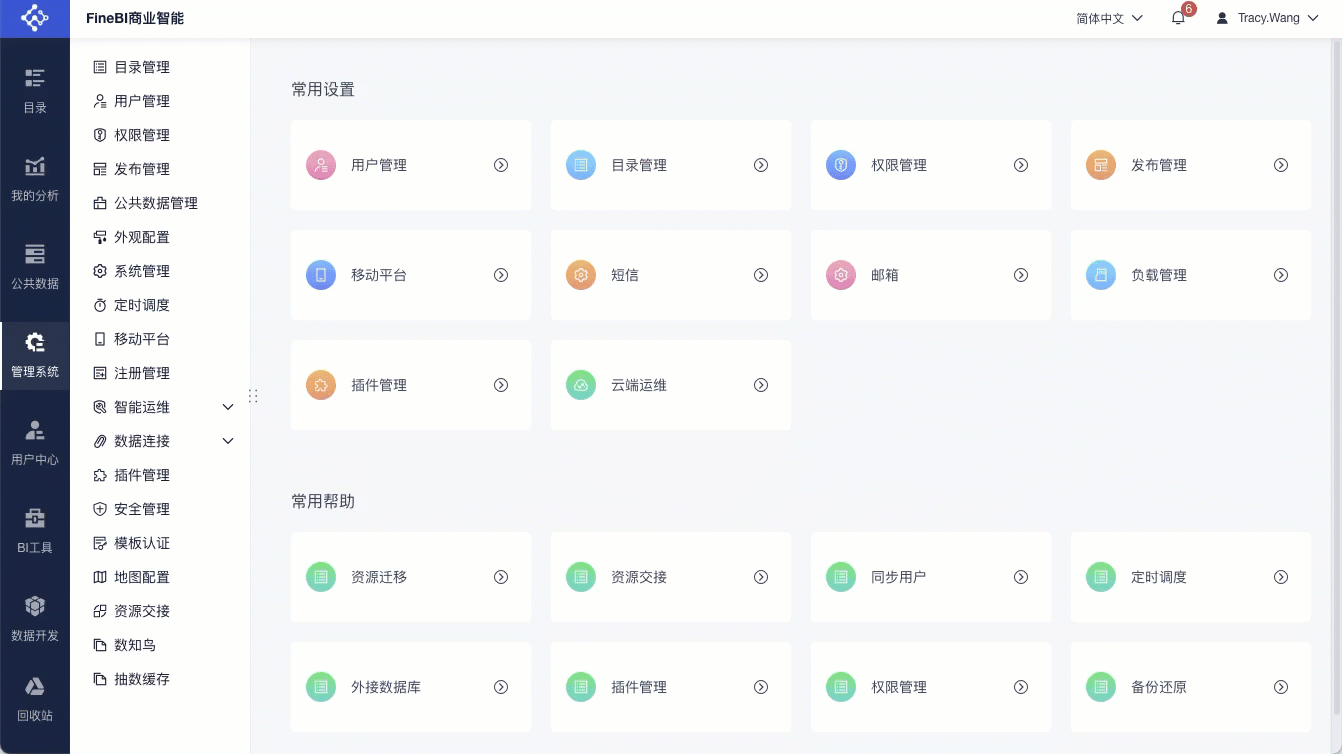Open the 简体中文 language dropdown
The image size is (1342, 754).
pyautogui.click(x=1109, y=18)
